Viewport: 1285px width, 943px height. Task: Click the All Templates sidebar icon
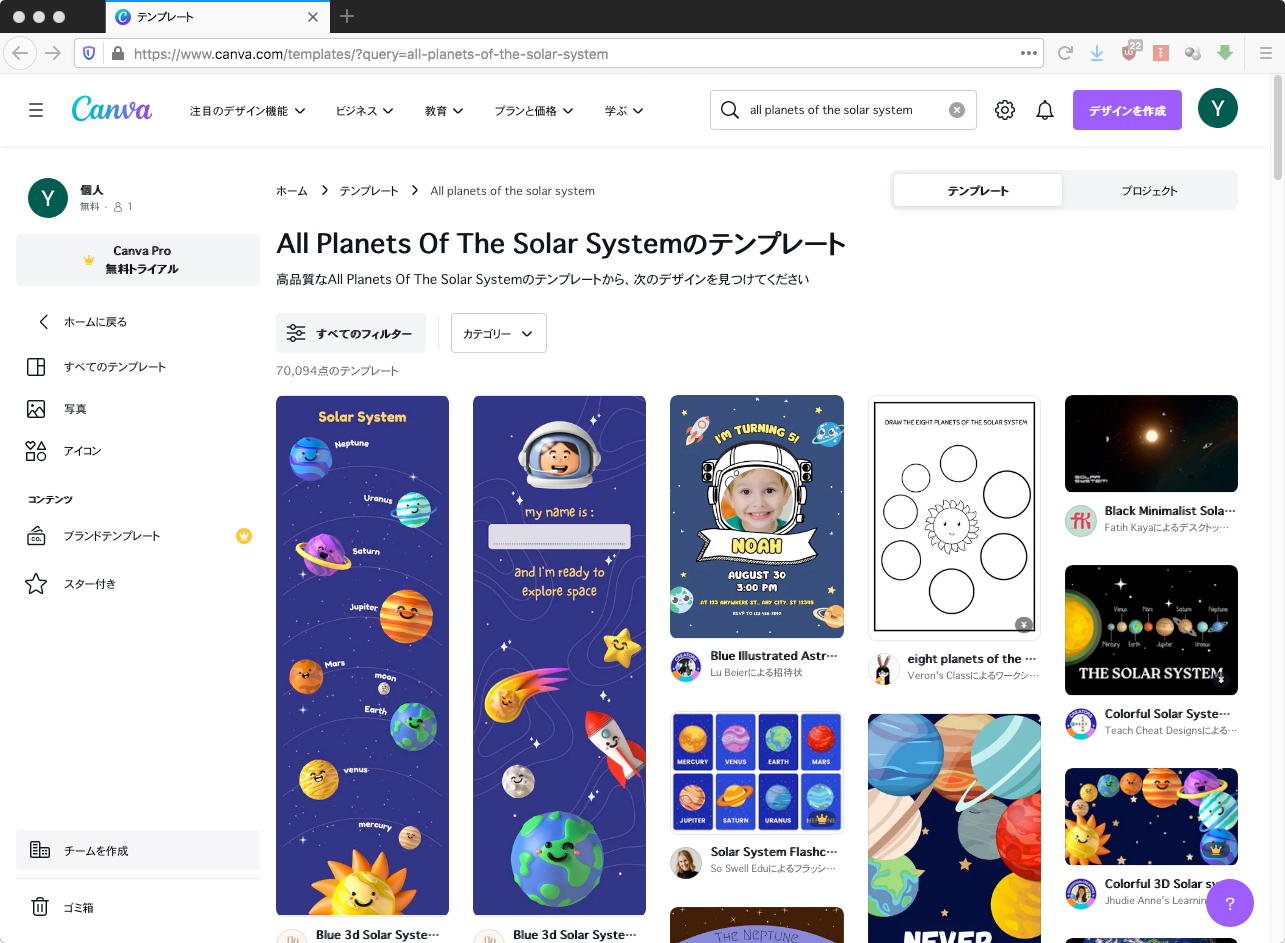coord(36,366)
